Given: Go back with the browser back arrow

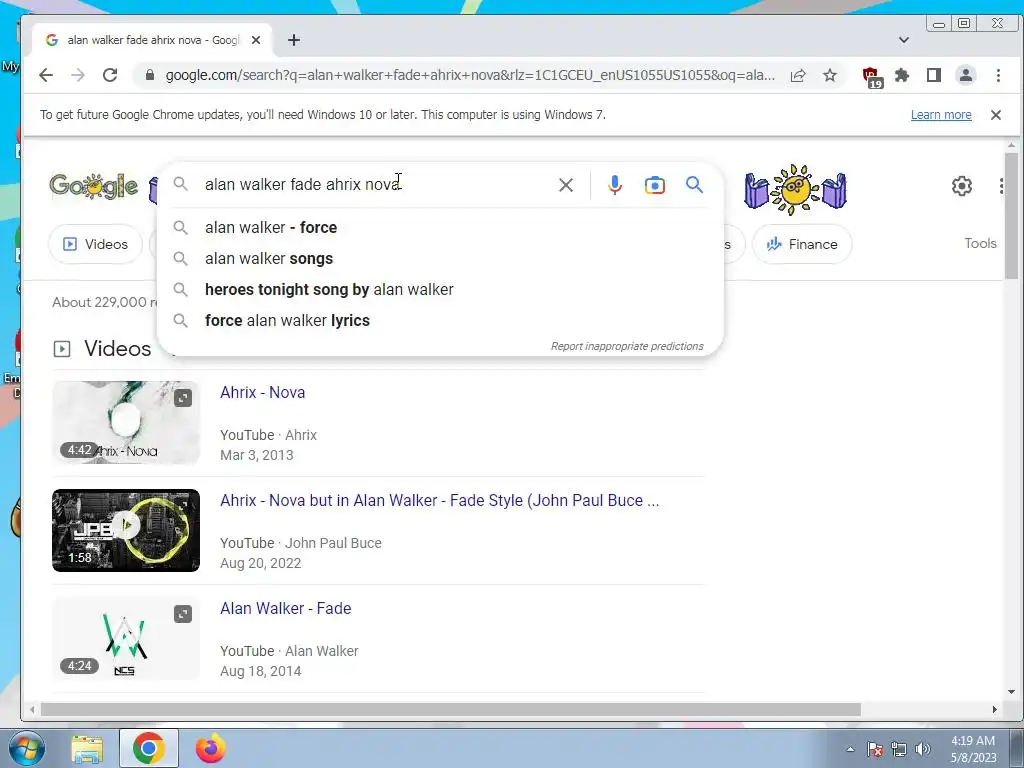Looking at the screenshot, I should point(46,75).
